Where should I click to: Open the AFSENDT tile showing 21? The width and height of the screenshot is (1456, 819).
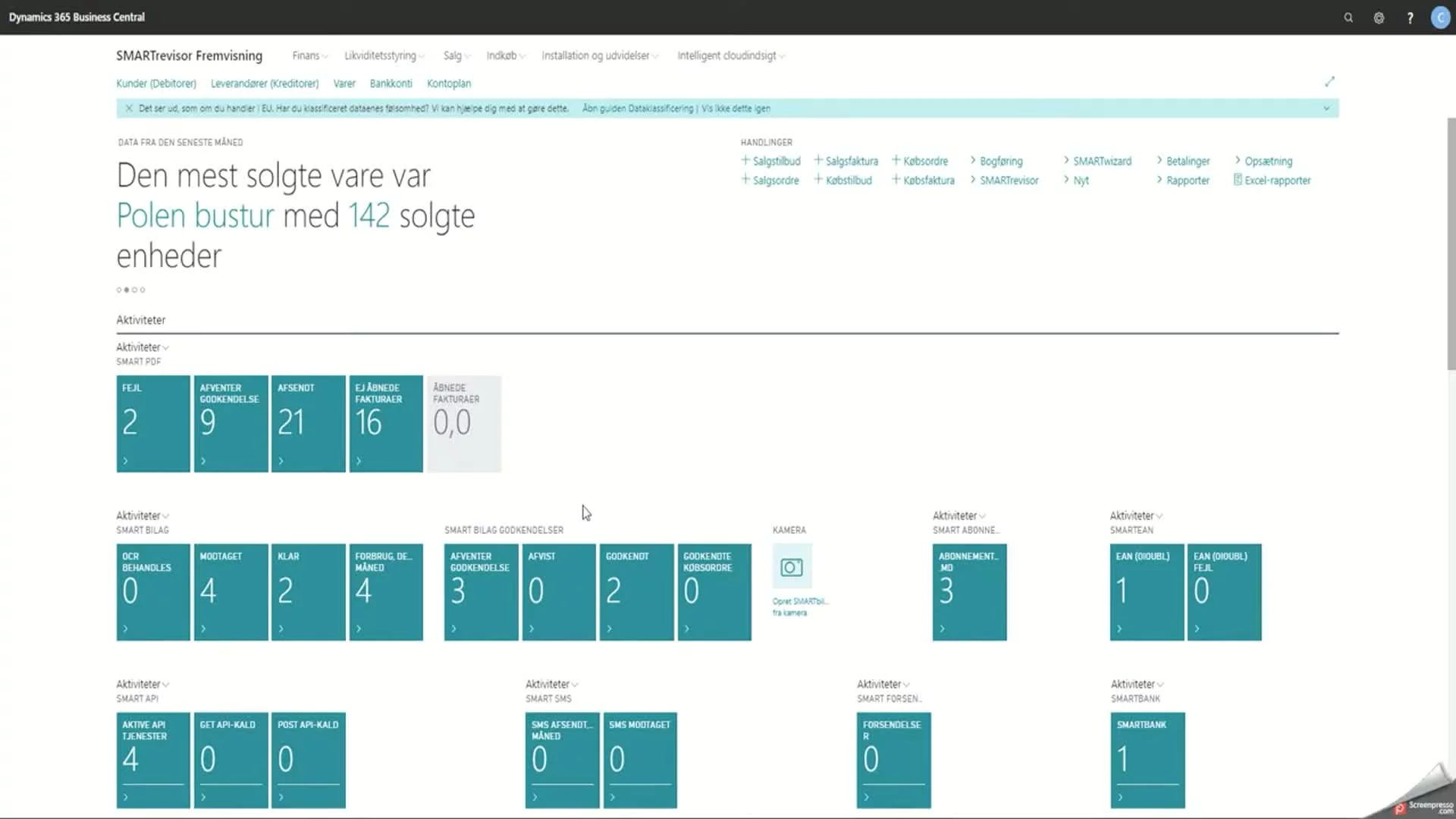coord(309,424)
